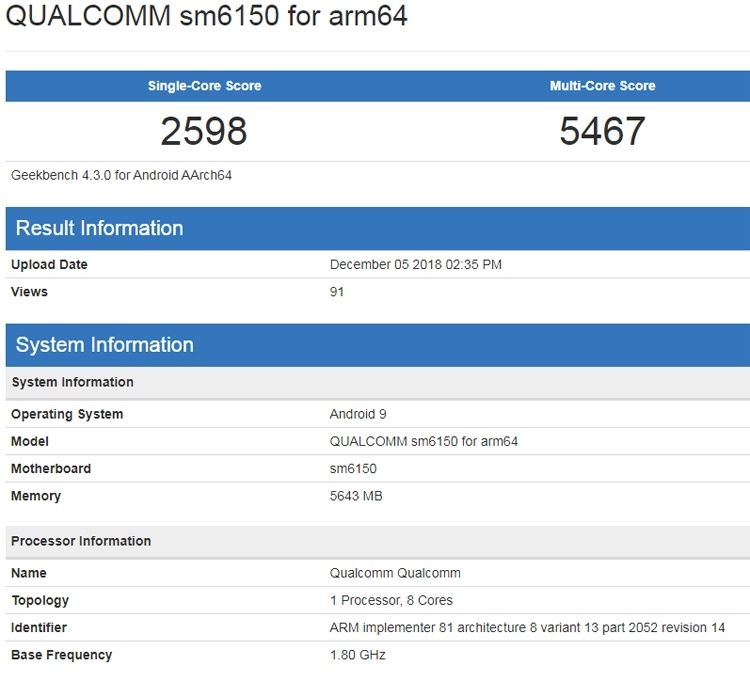Click the 'Memory' label

36,496
